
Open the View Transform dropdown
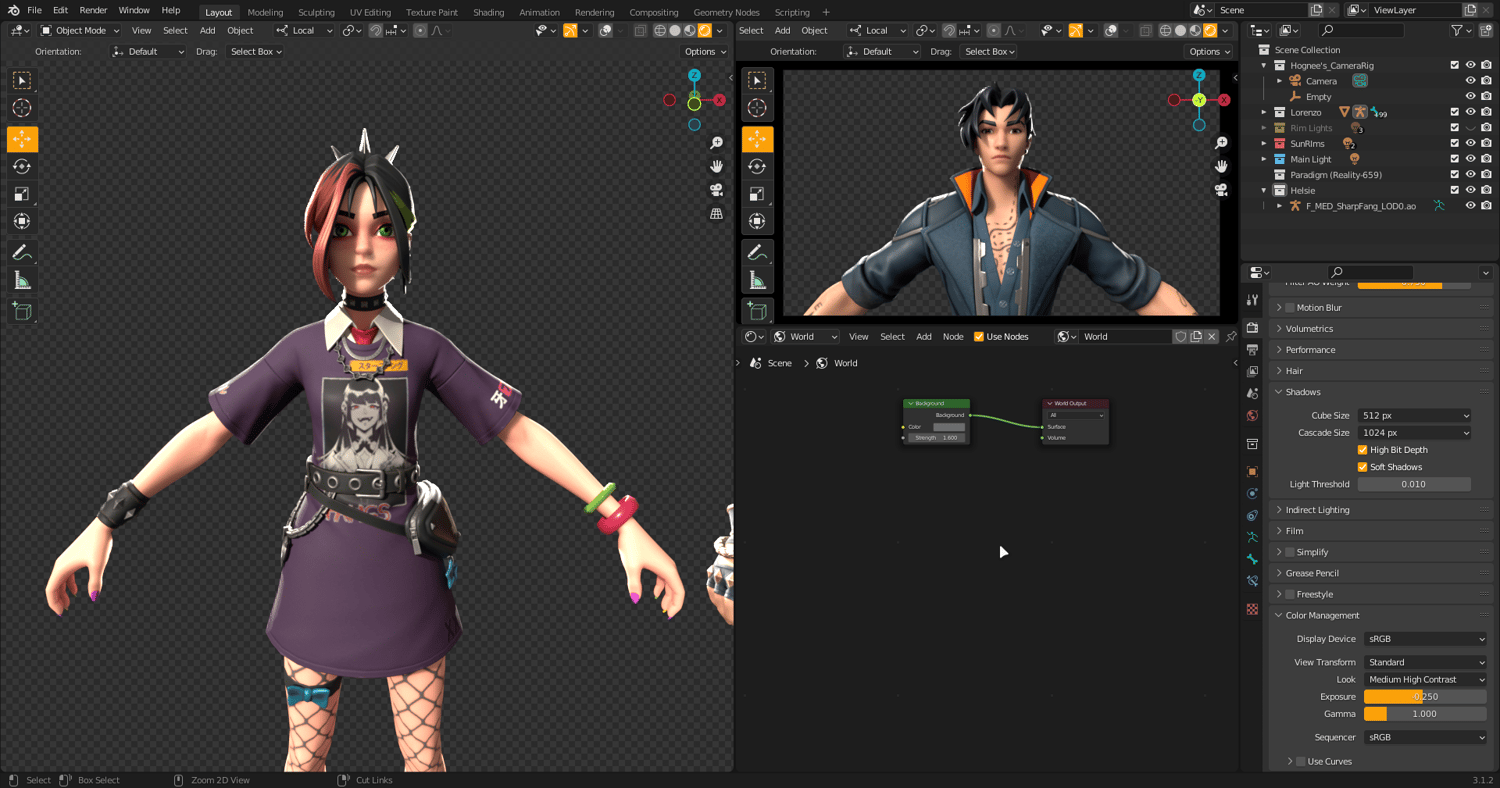[1425, 662]
